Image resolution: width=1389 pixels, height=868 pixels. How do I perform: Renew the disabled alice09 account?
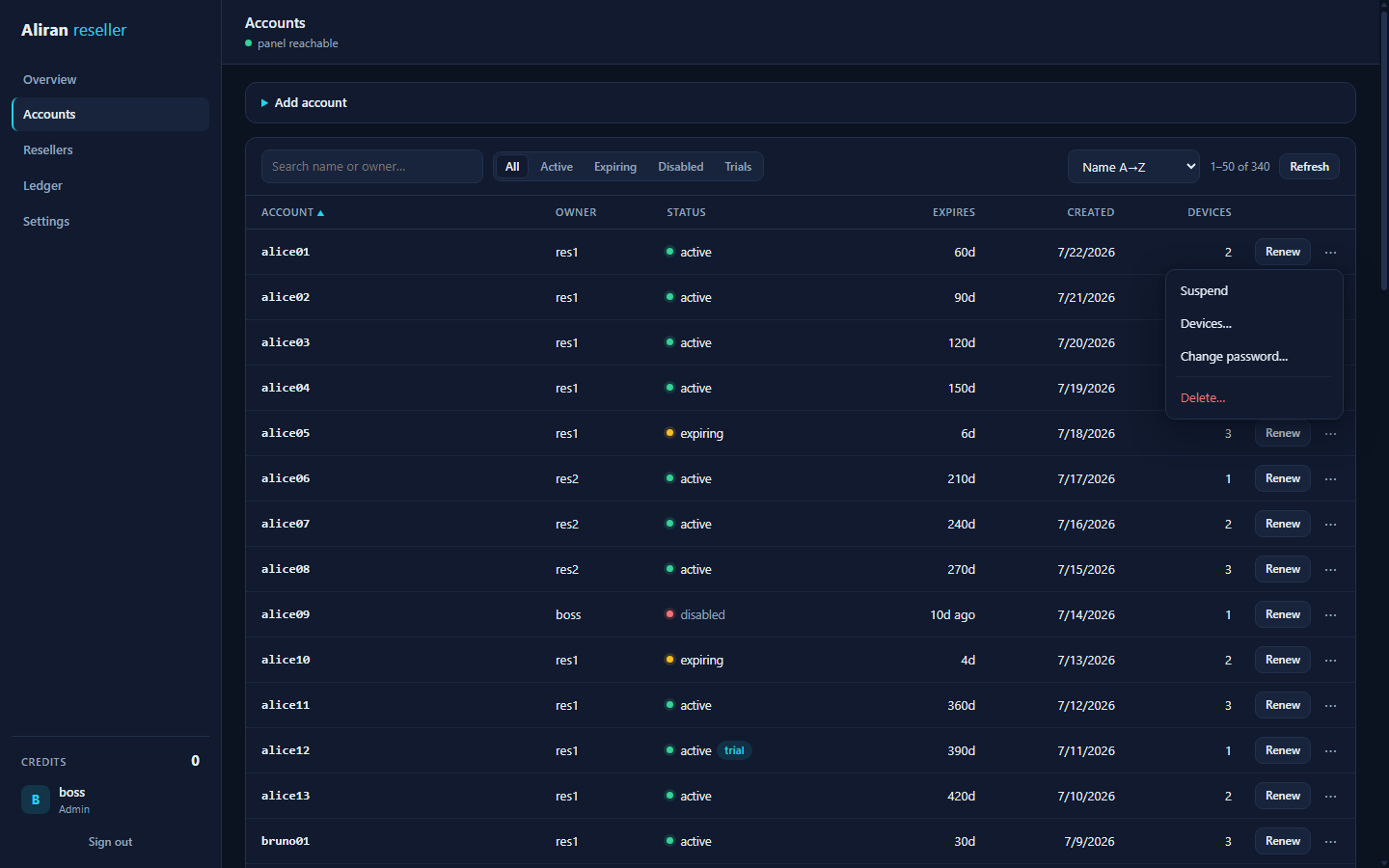tap(1282, 614)
